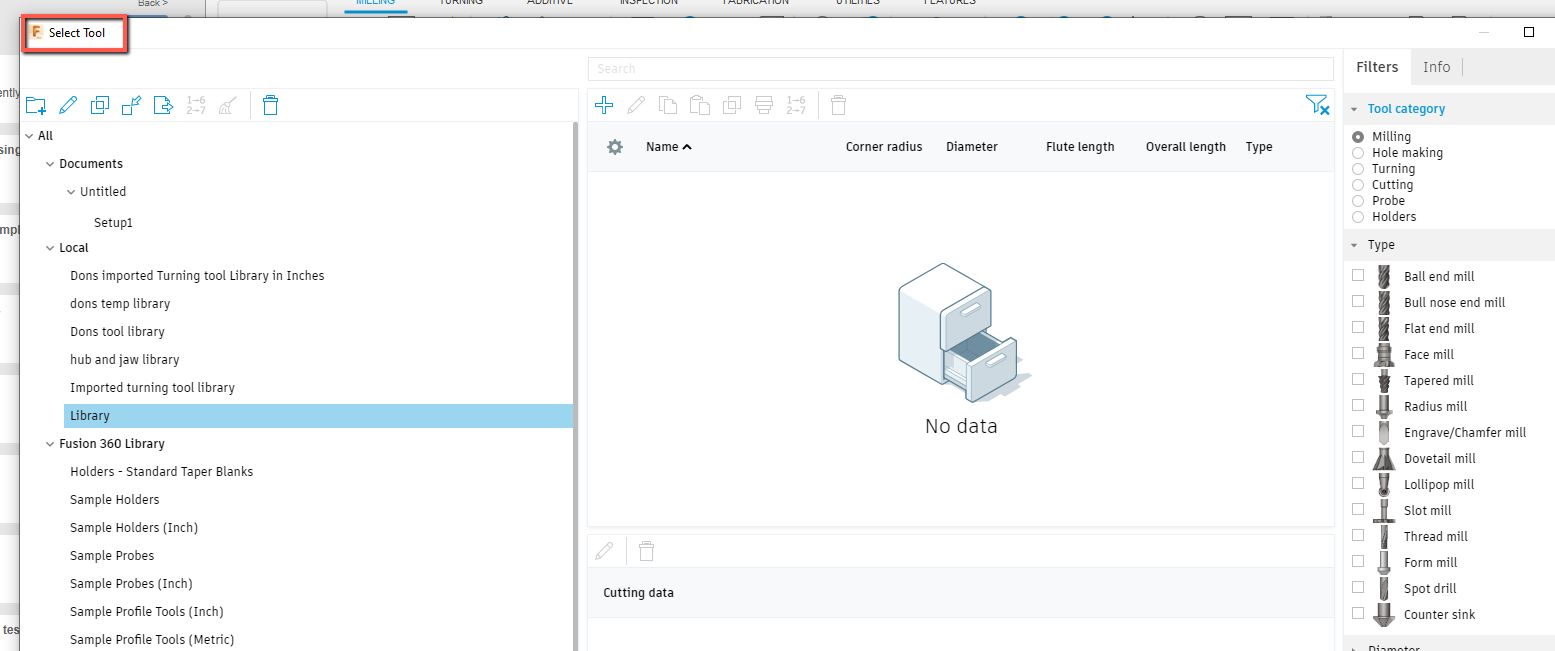Viewport: 1555px width, 651px height.
Task: Select Setup1 in the tree
Action: 113,223
